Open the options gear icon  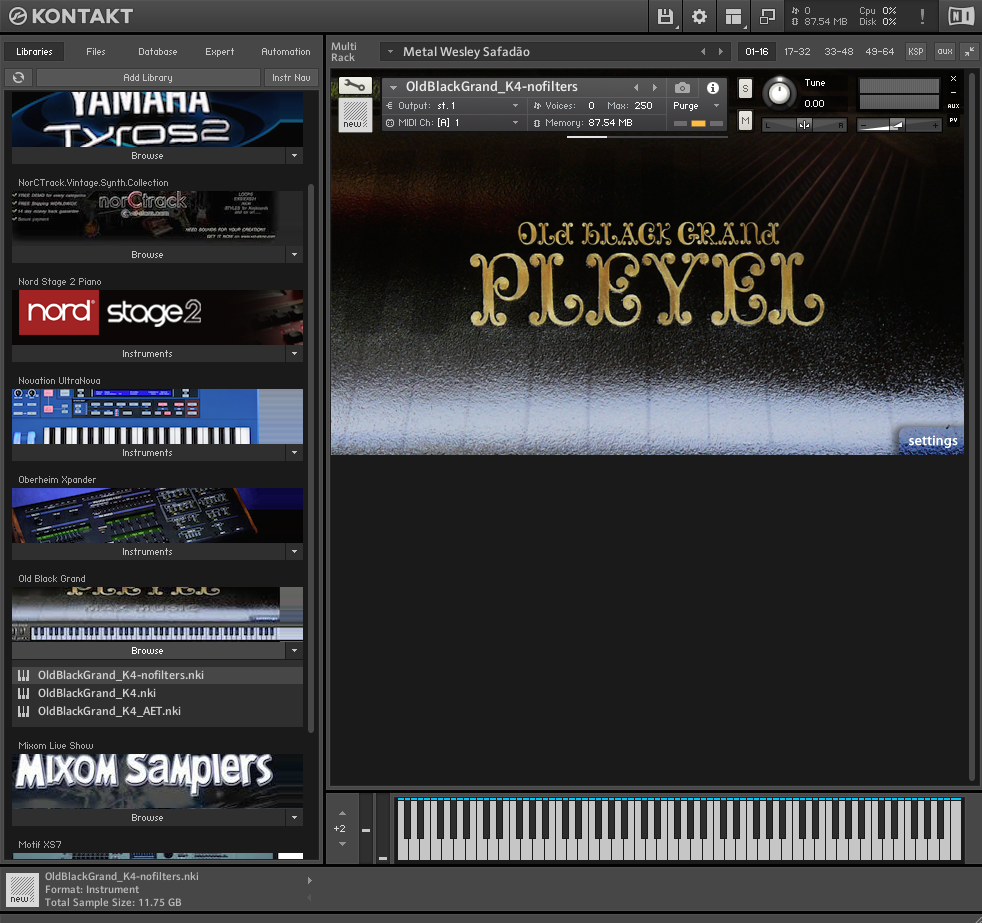coord(699,16)
